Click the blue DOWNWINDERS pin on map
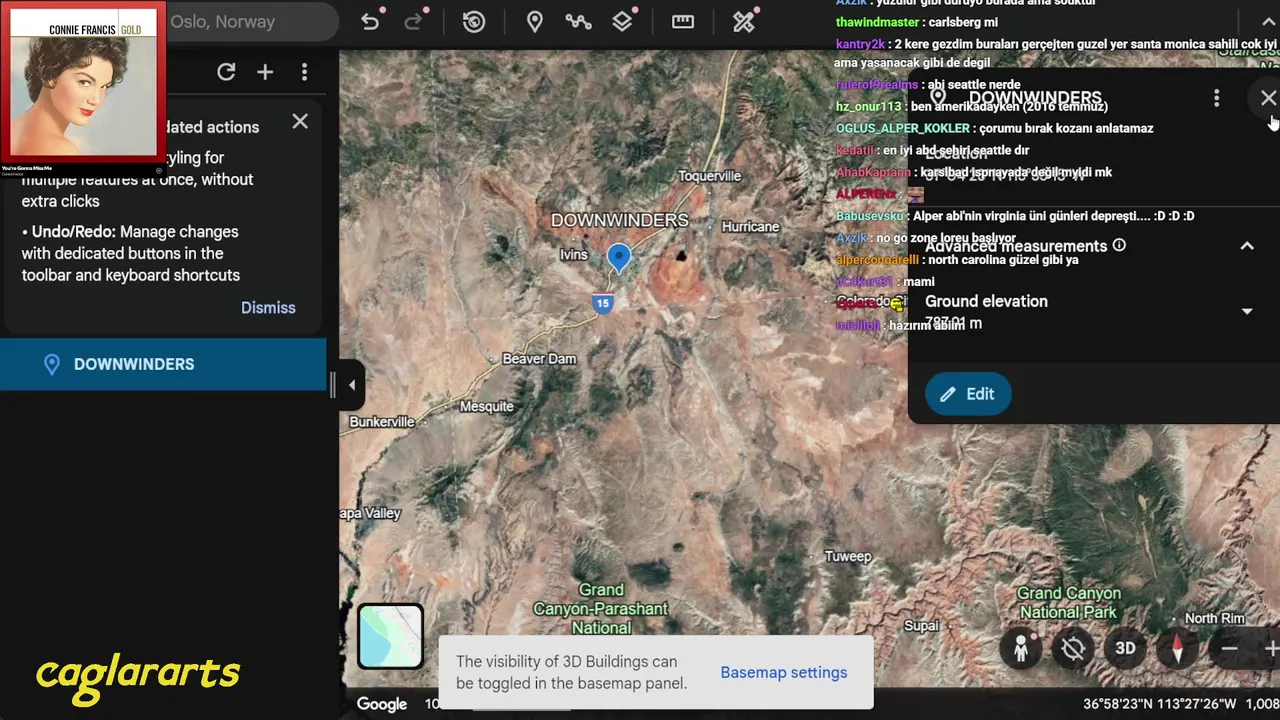Image resolution: width=1280 pixels, height=720 pixels. (x=619, y=258)
